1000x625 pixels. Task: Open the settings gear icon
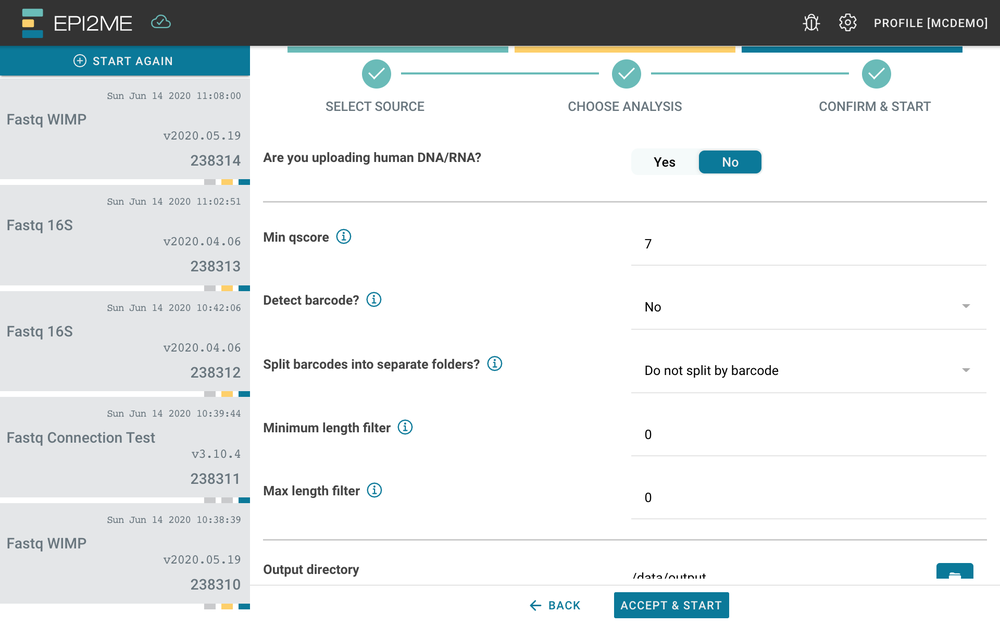(848, 23)
